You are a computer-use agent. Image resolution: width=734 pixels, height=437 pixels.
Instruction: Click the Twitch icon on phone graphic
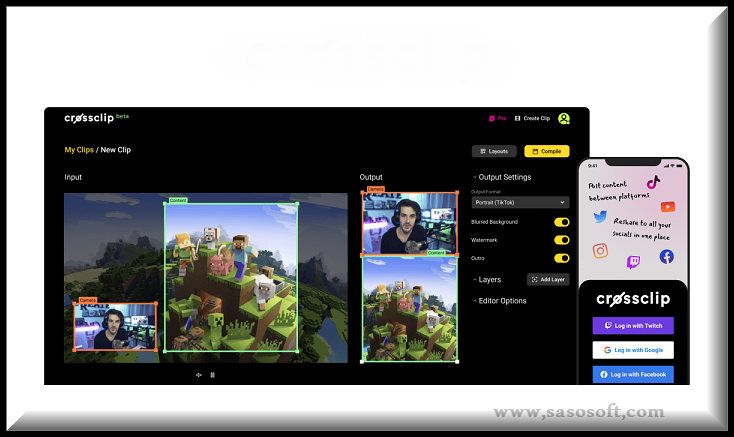tap(633, 262)
